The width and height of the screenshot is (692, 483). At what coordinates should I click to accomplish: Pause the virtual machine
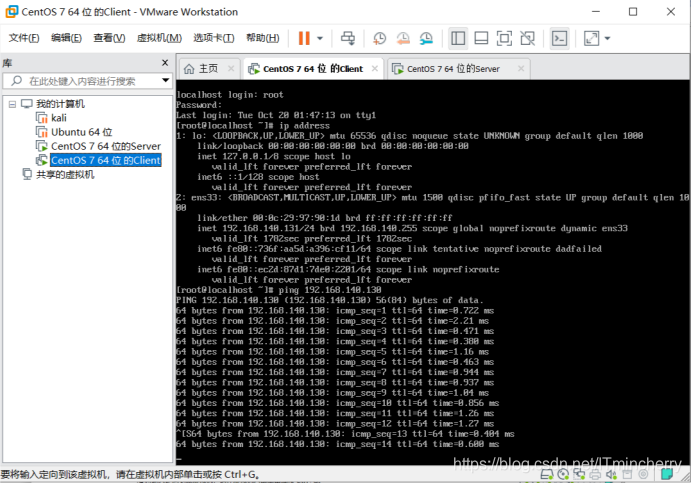tap(304, 38)
